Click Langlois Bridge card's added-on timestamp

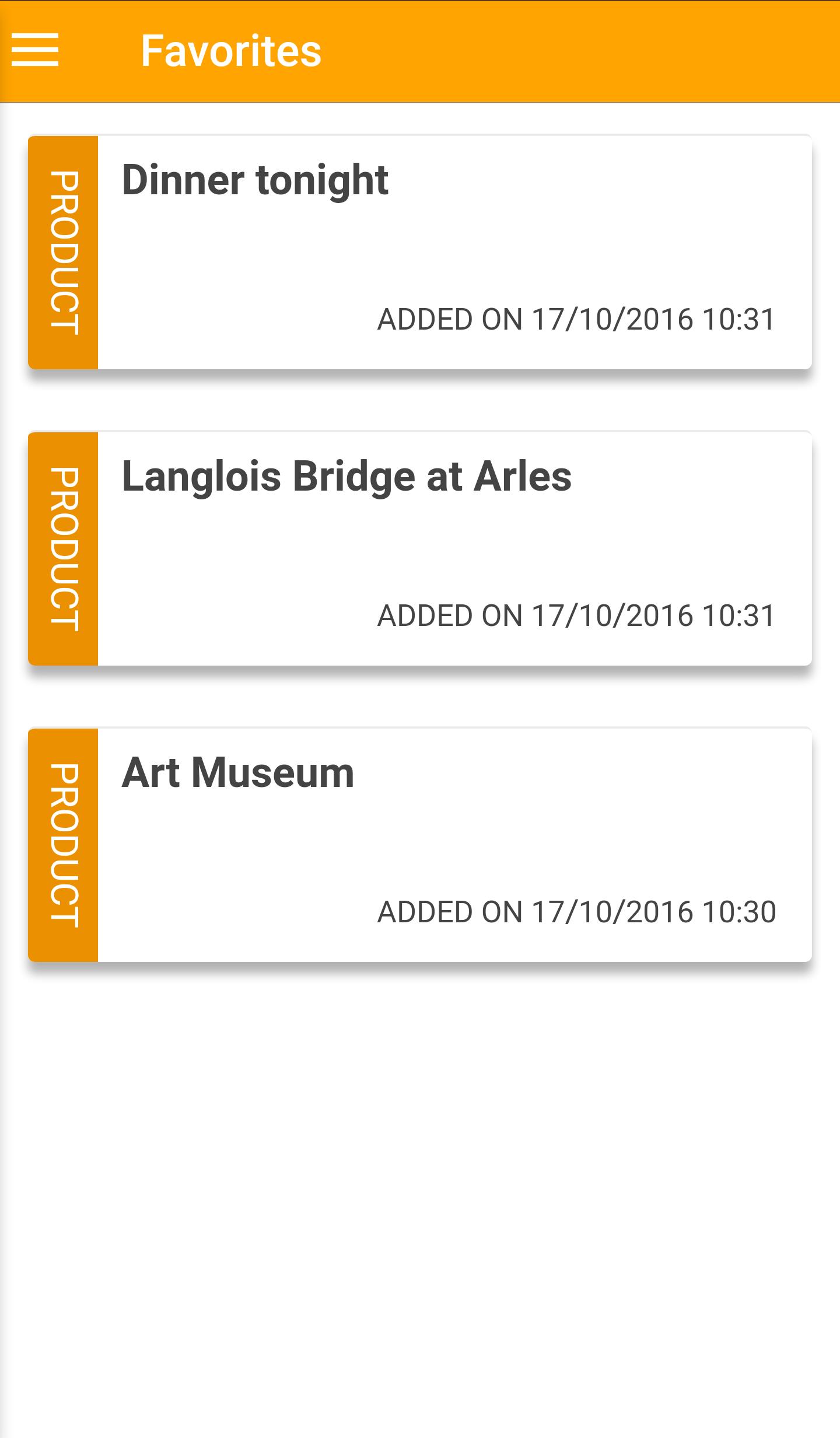pyautogui.click(x=576, y=616)
